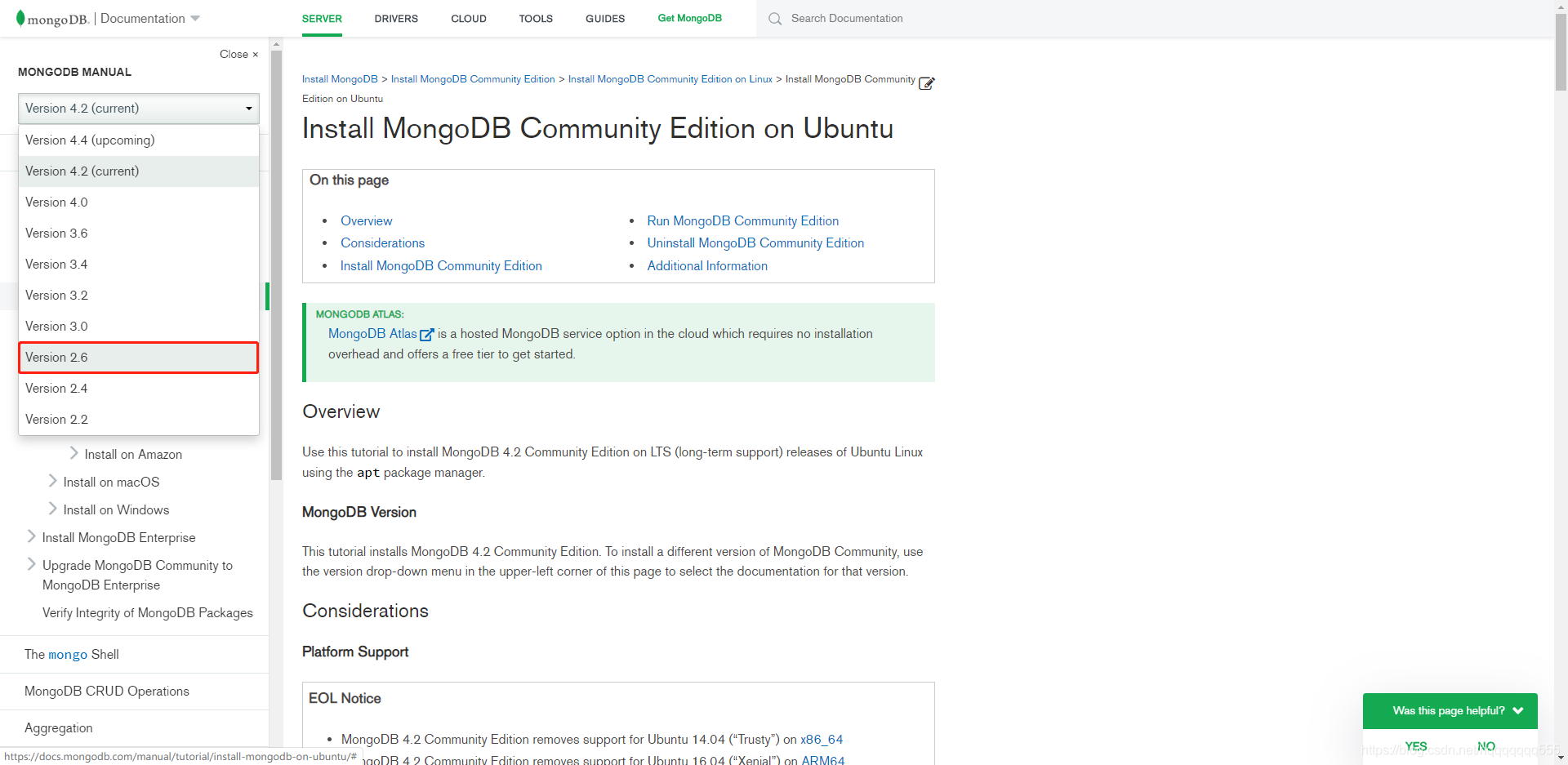The height and width of the screenshot is (765, 1568).
Task: Open the Aggregation section
Action: pyautogui.click(x=59, y=728)
